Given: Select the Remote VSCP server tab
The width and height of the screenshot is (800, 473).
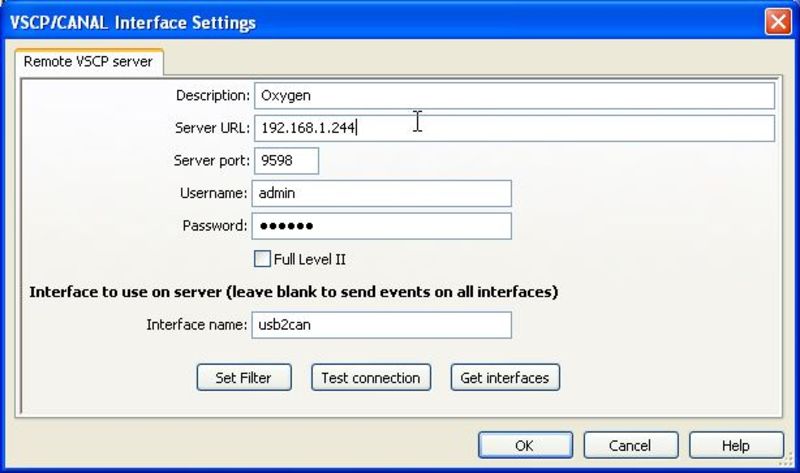Looking at the screenshot, I should (x=88, y=62).
